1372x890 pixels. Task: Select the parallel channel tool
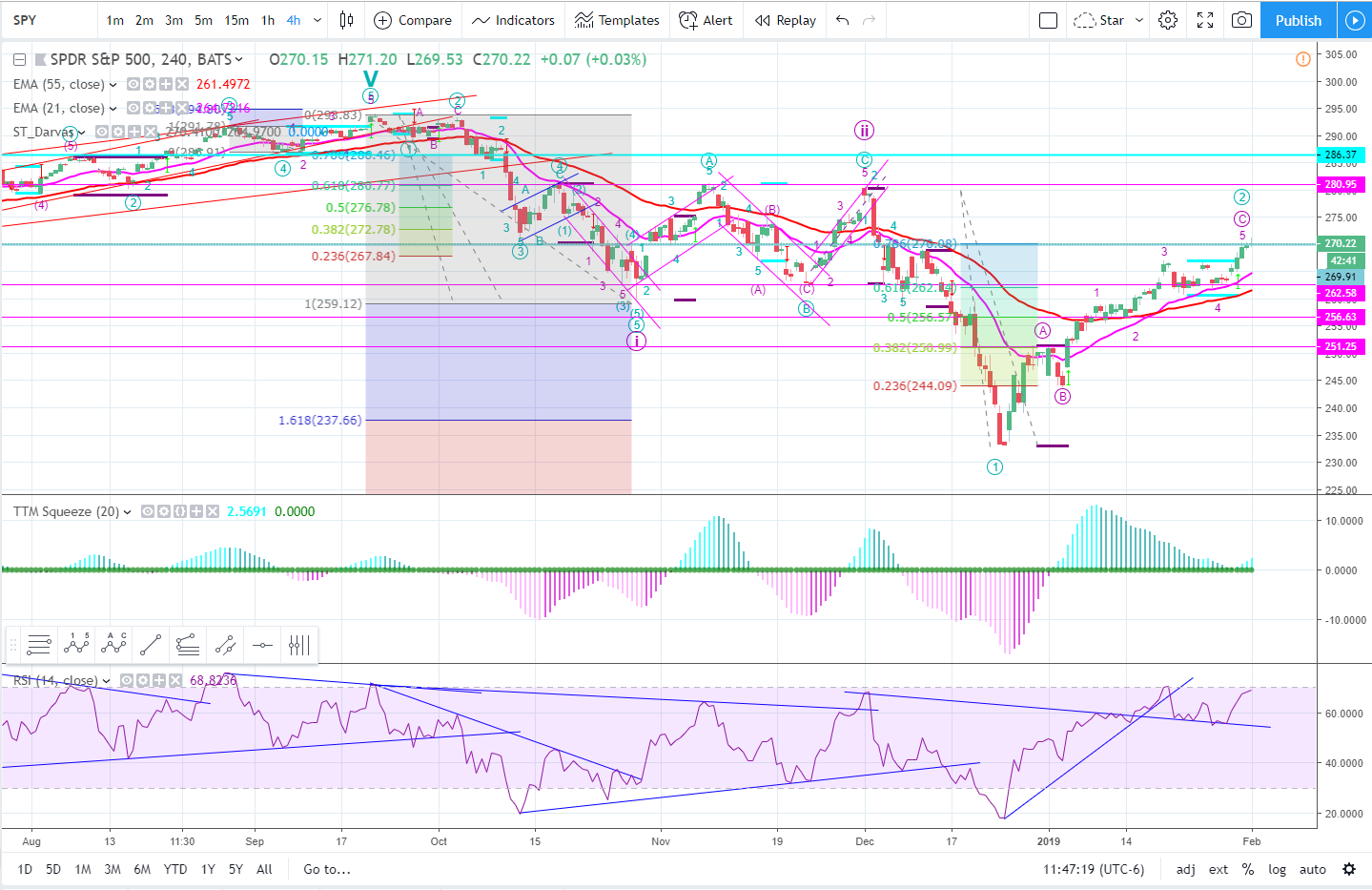[x=225, y=646]
